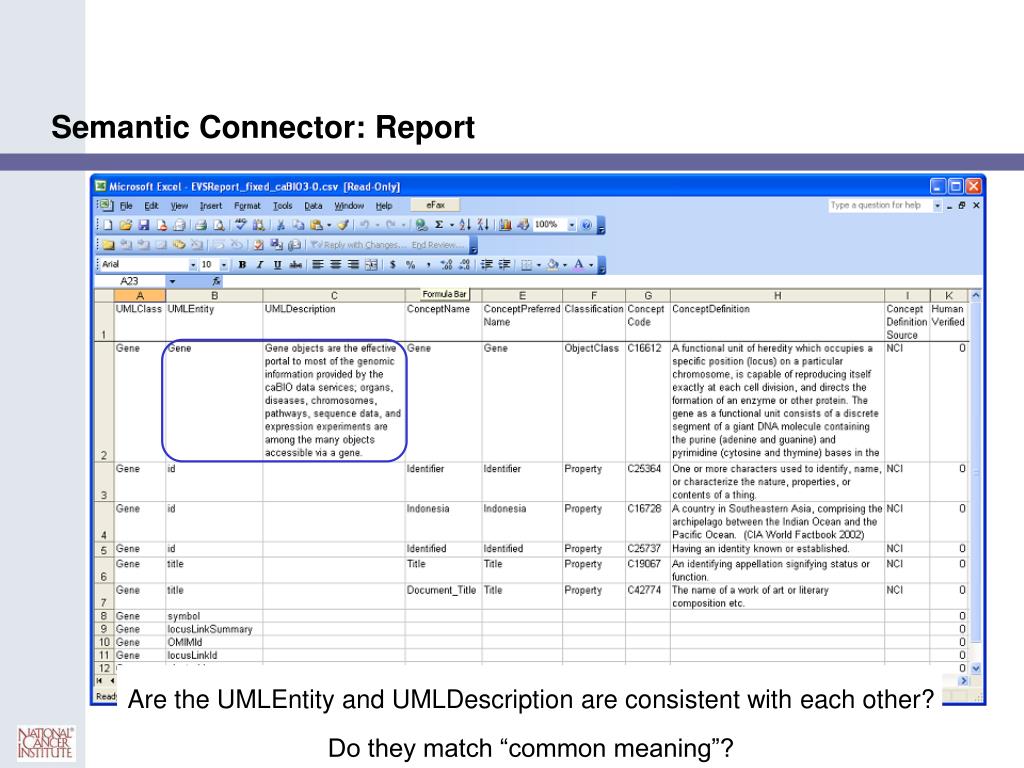Open the Data menu
Image resolution: width=1024 pixels, height=768 pixels.
313,206
